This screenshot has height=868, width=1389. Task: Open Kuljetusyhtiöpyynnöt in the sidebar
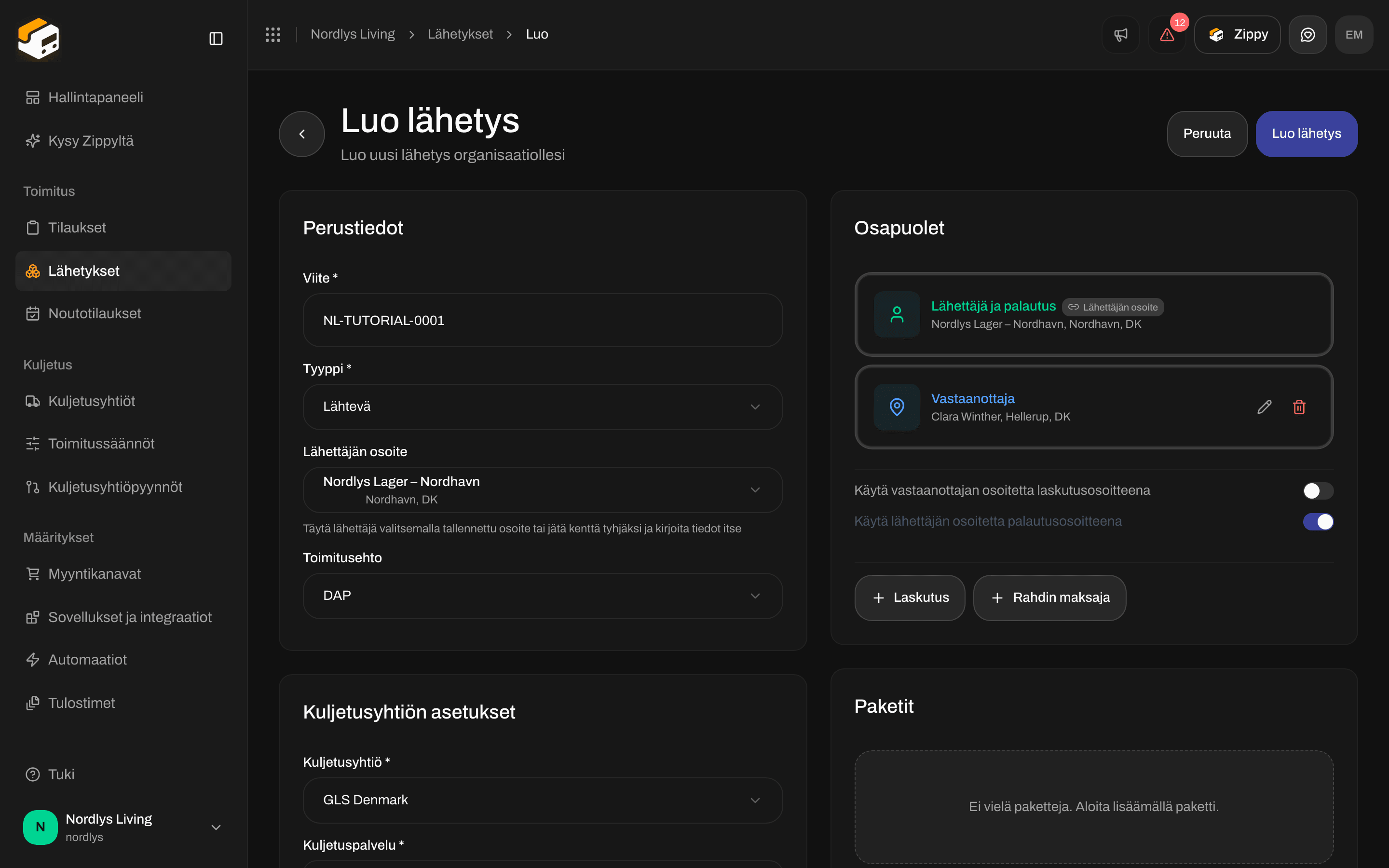coord(123,487)
